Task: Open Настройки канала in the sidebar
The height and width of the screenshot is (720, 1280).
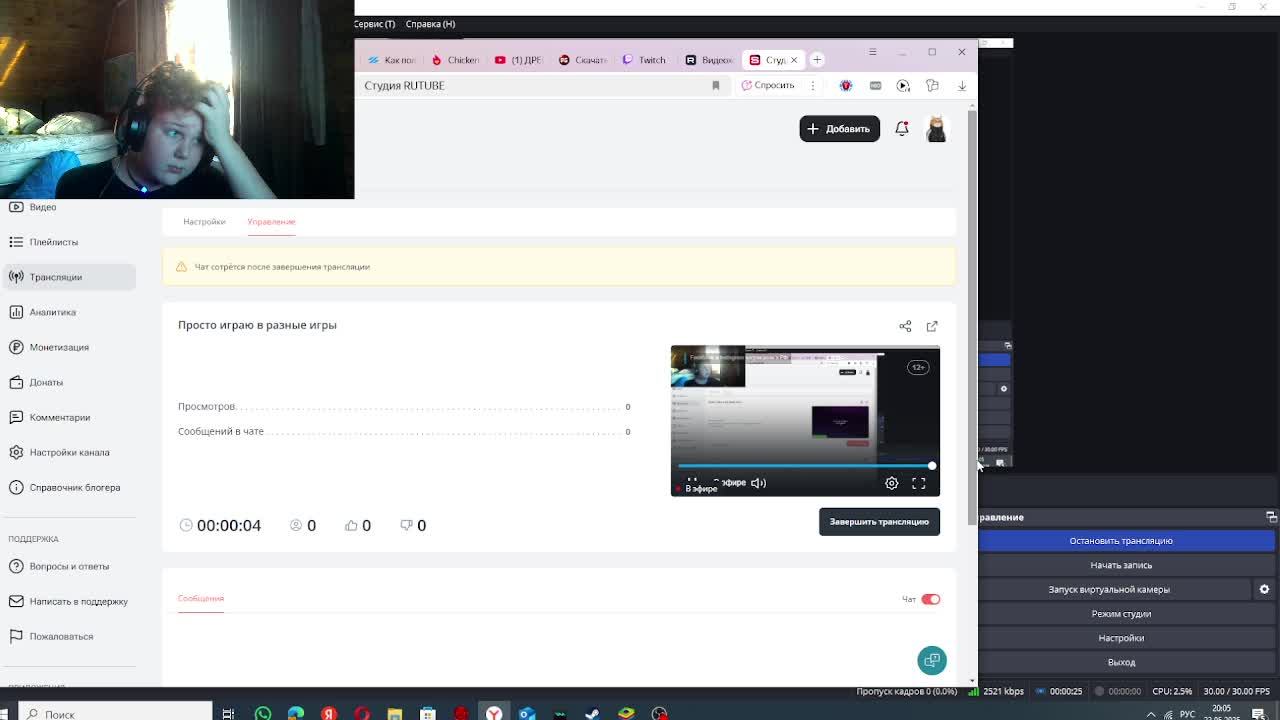Action: (68, 452)
